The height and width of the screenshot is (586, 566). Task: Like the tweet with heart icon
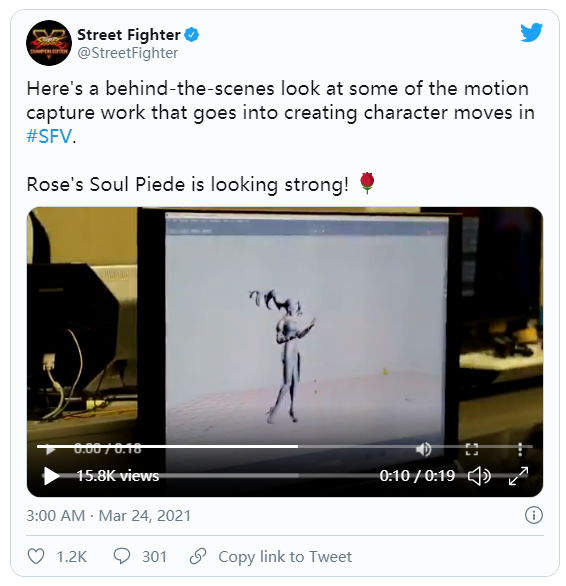coord(36,556)
